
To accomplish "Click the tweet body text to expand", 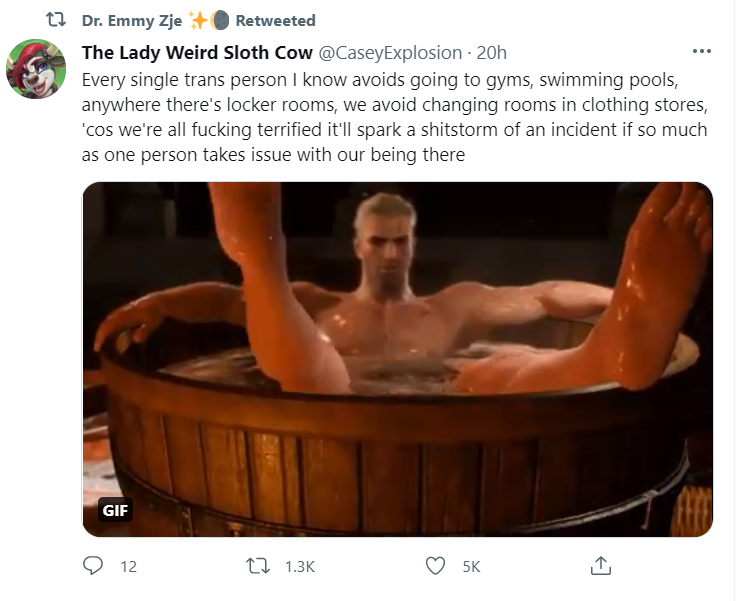I will click(x=394, y=117).
